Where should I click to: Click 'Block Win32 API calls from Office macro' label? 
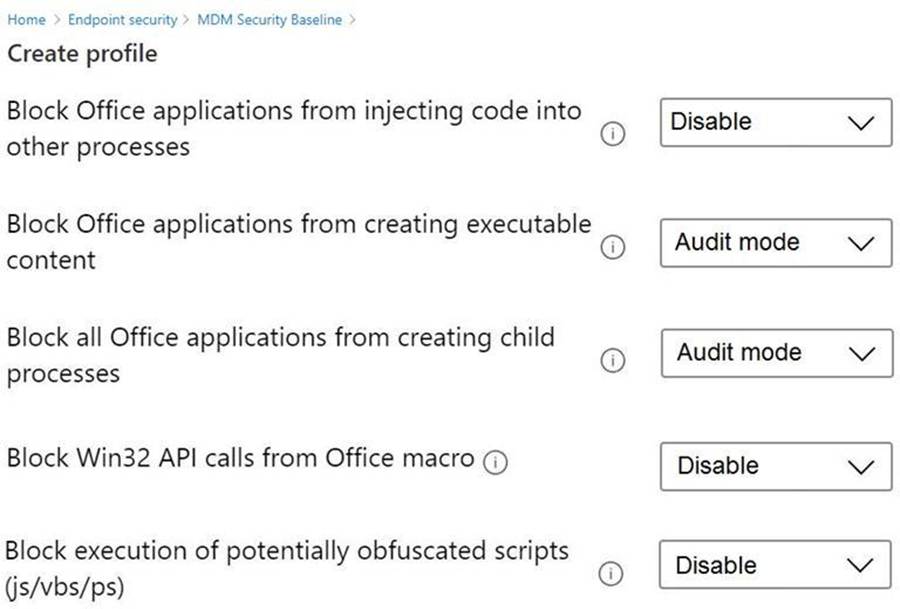(240, 458)
